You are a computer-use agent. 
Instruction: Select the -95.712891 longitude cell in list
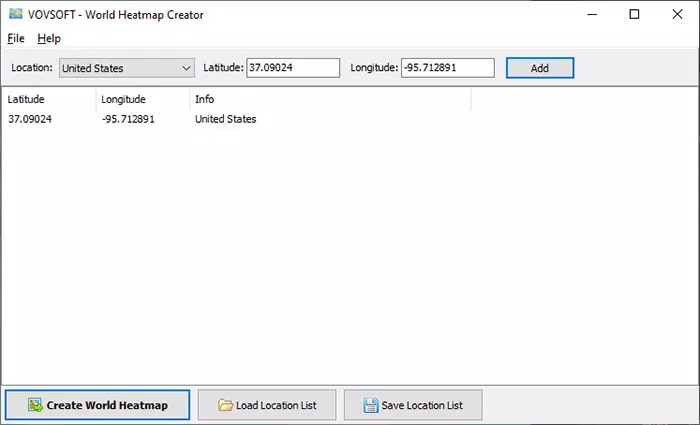pyautogui.click(x=128, y=119)
